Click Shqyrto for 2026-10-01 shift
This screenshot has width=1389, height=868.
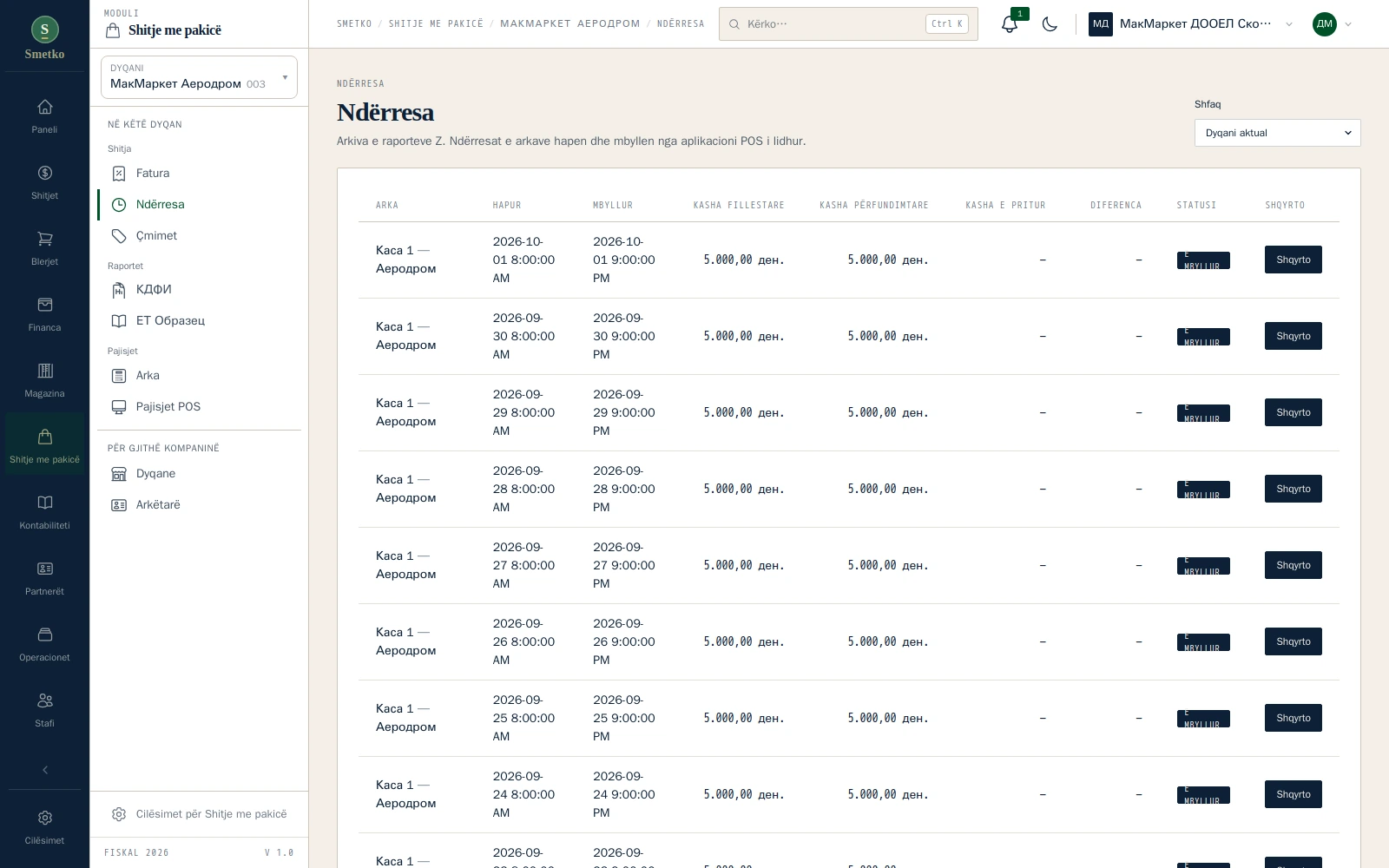[1293, 260]
